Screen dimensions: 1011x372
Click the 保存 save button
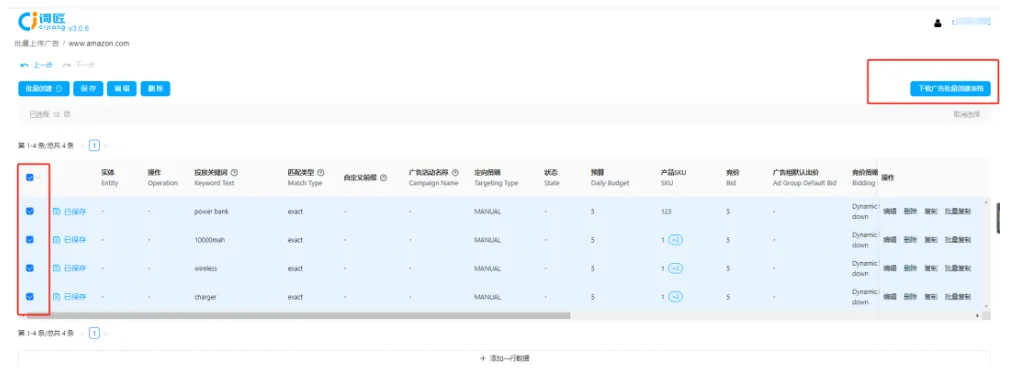click(x=88, y=89)
